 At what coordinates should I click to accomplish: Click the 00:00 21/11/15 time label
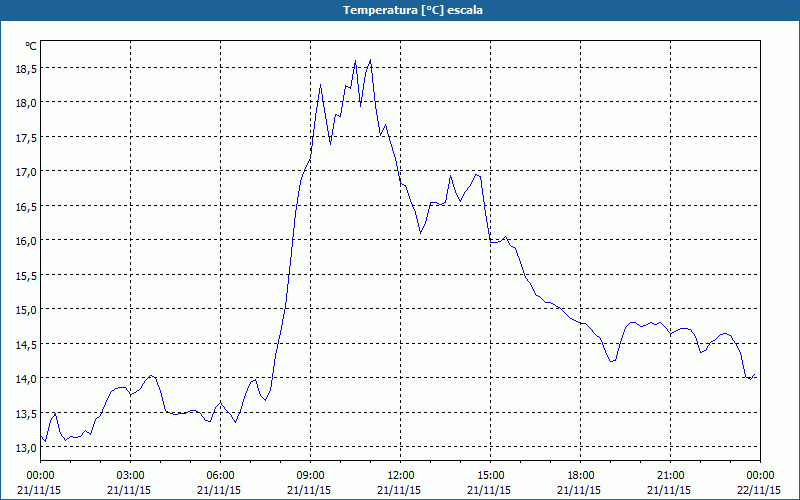click(39, 483)
